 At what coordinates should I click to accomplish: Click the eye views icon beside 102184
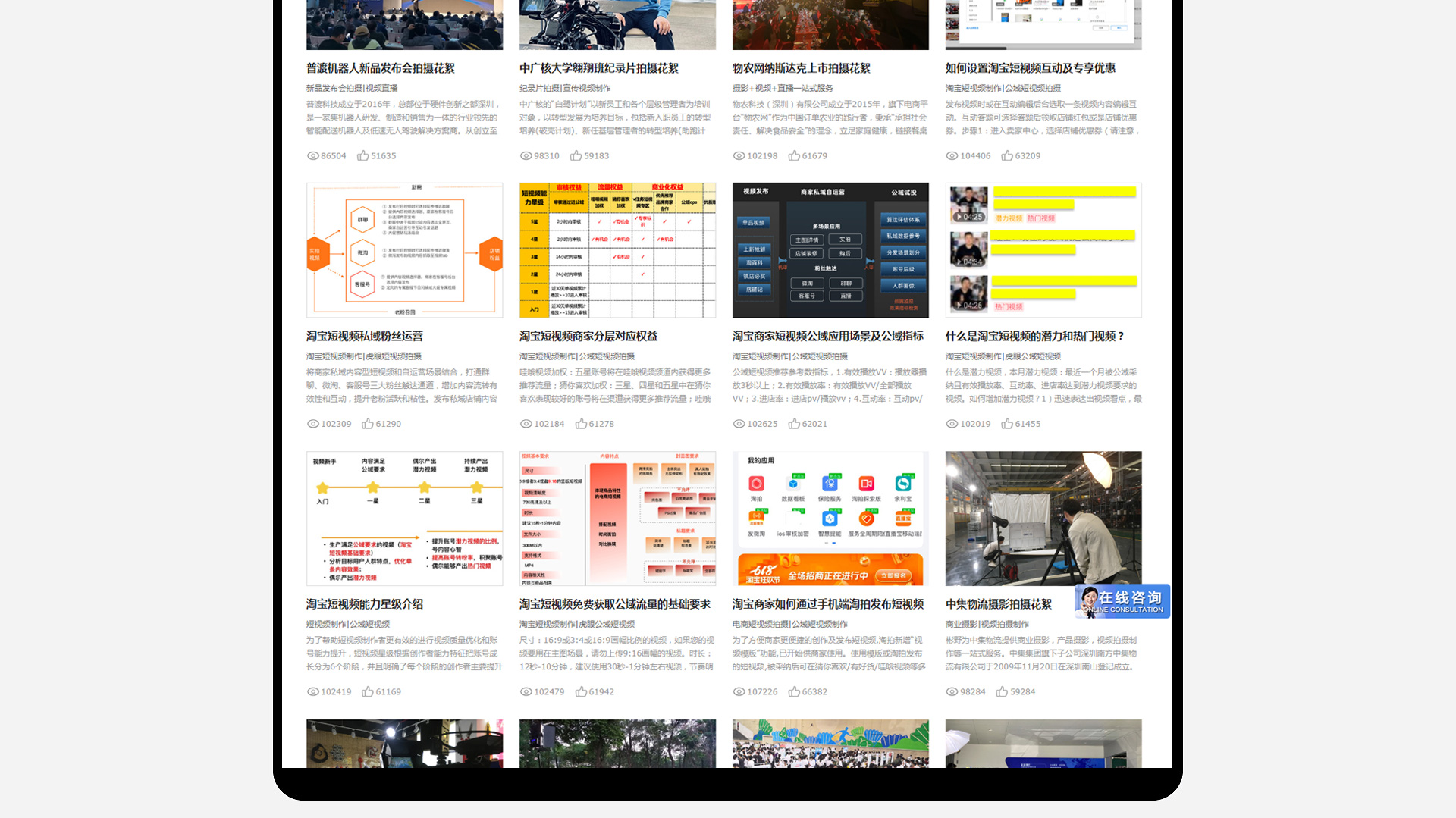pos(526,424)
